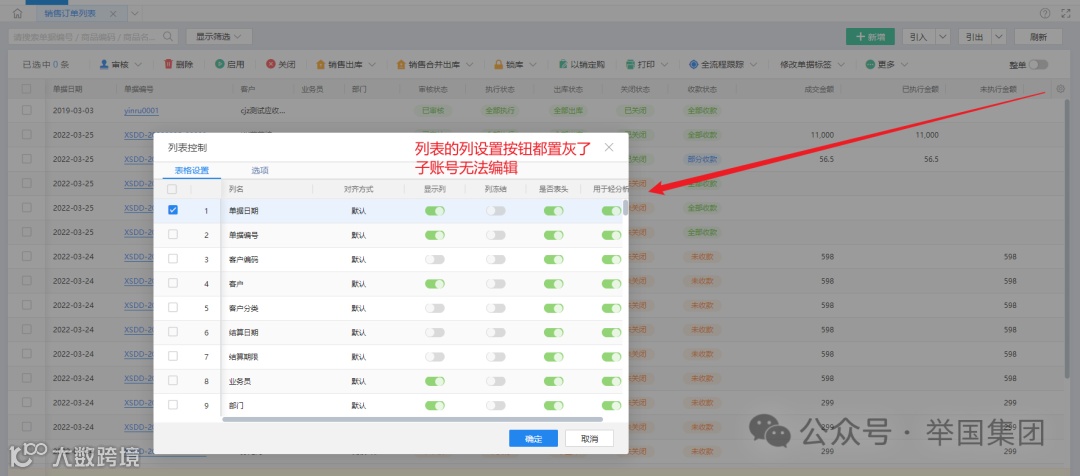This screenshot has height=476, width=1080.
Task: Tick the dialog header select-all checkbox
Action: coord(172,189)
